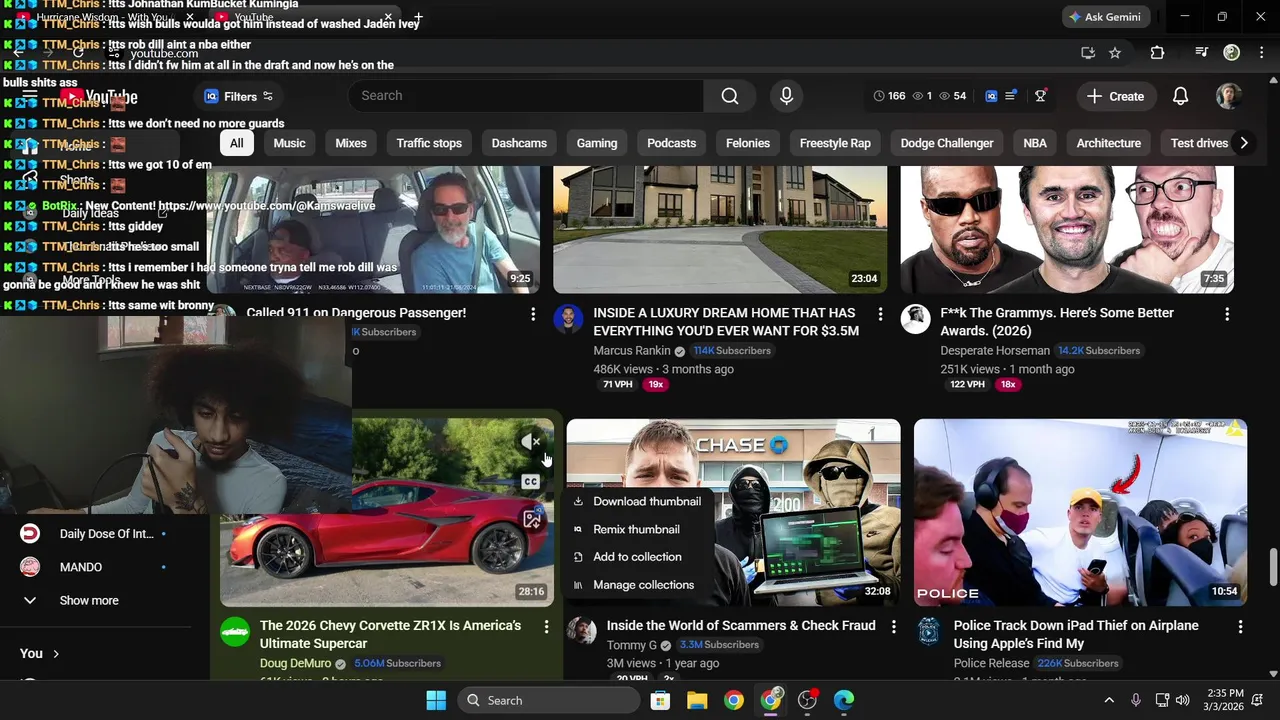Open more options for Luxury Dream Home video
This screenshot has width=1280, height=720.
(x=880, y=314)
